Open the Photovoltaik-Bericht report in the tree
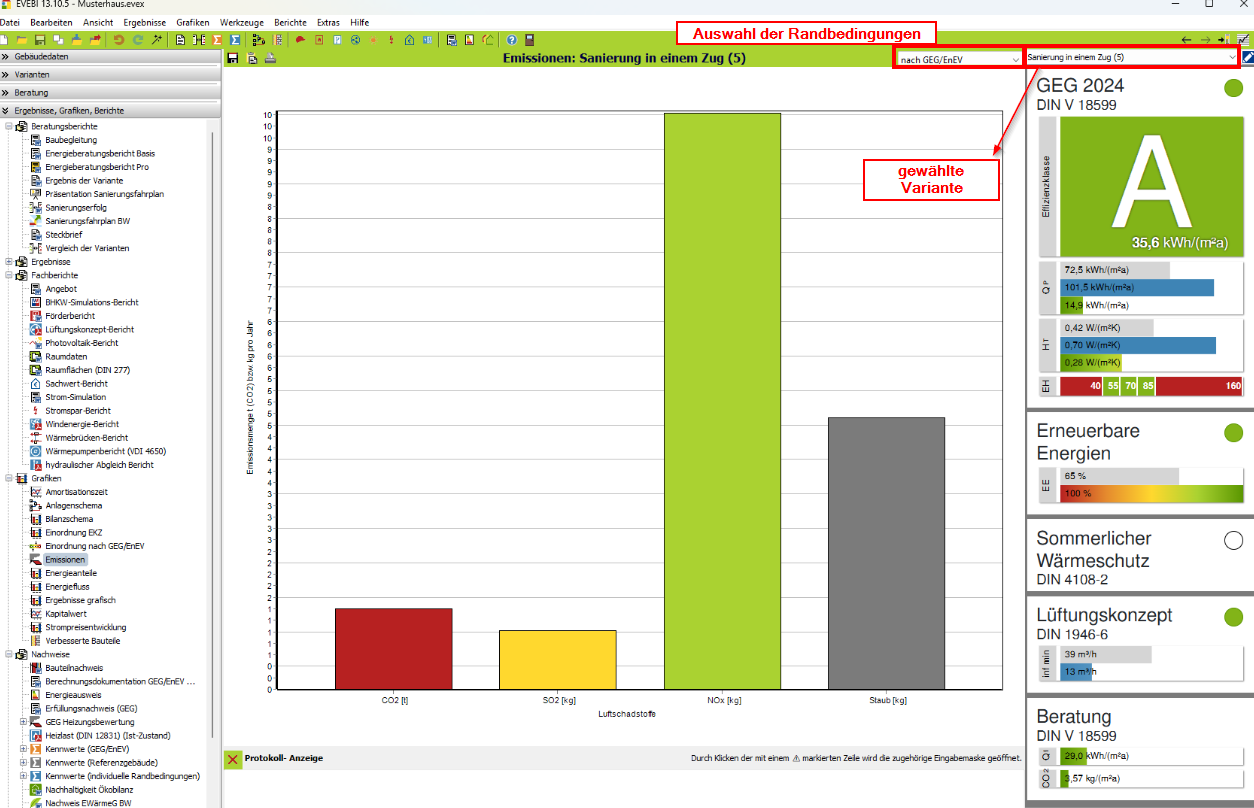 click(81, 343)
